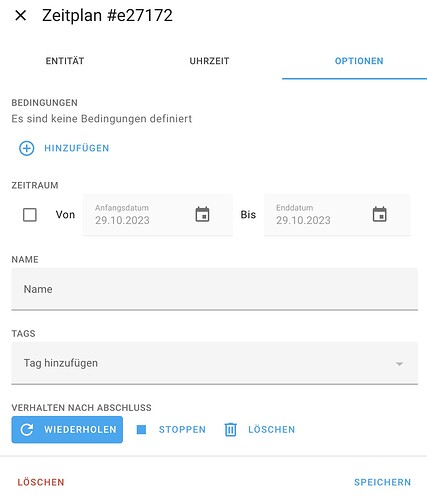The width and height of the screenshot is (427, 500).
Task: Open the calendar picker for Anfangsdatum
Action: [x=202, y=214]
